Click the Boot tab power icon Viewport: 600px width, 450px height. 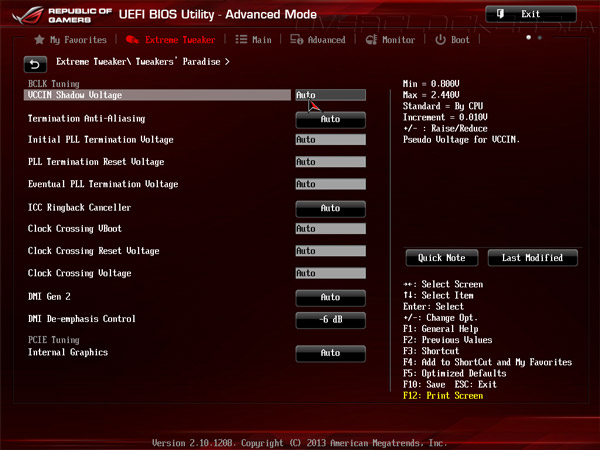(440, 39)
